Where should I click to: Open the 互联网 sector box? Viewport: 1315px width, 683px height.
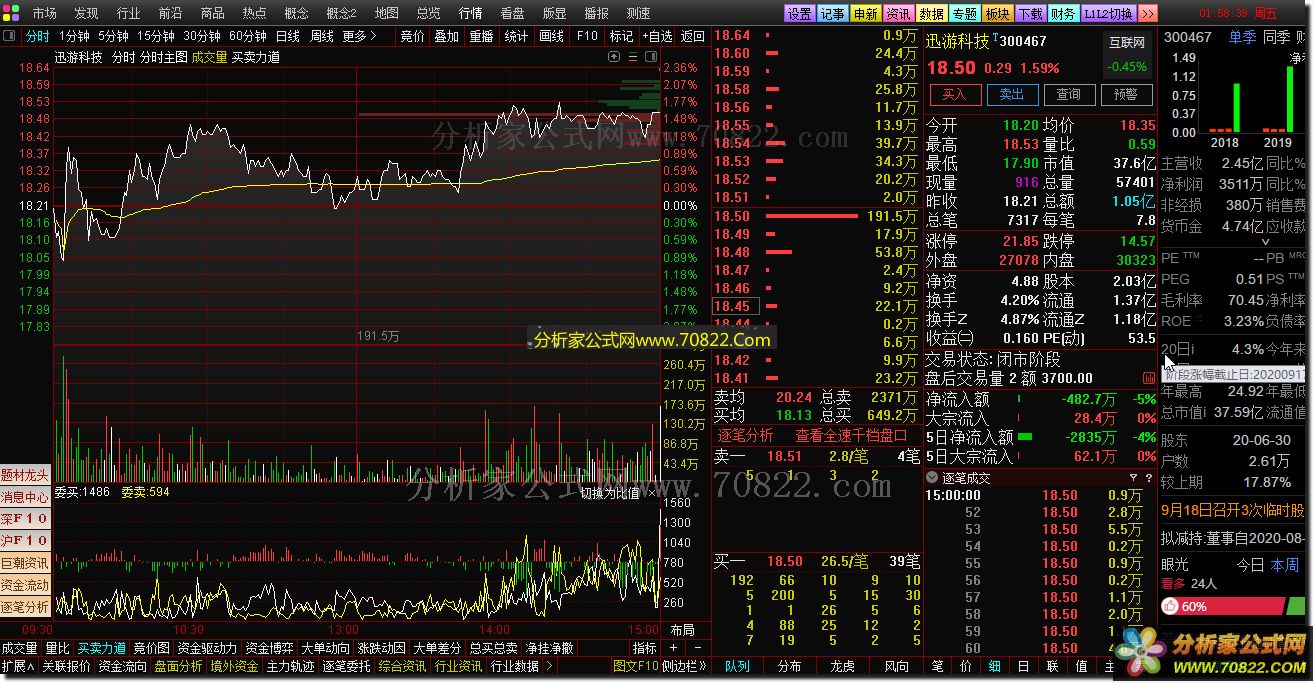click(x=1128, y=55)
